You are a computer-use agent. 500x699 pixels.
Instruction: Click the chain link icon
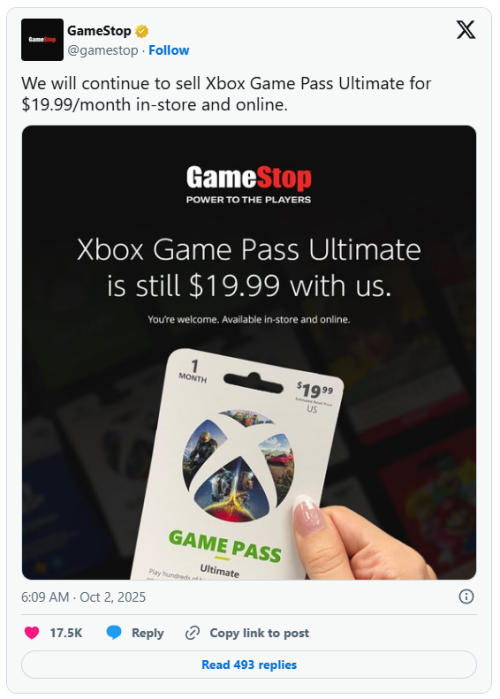click(193, 633)
